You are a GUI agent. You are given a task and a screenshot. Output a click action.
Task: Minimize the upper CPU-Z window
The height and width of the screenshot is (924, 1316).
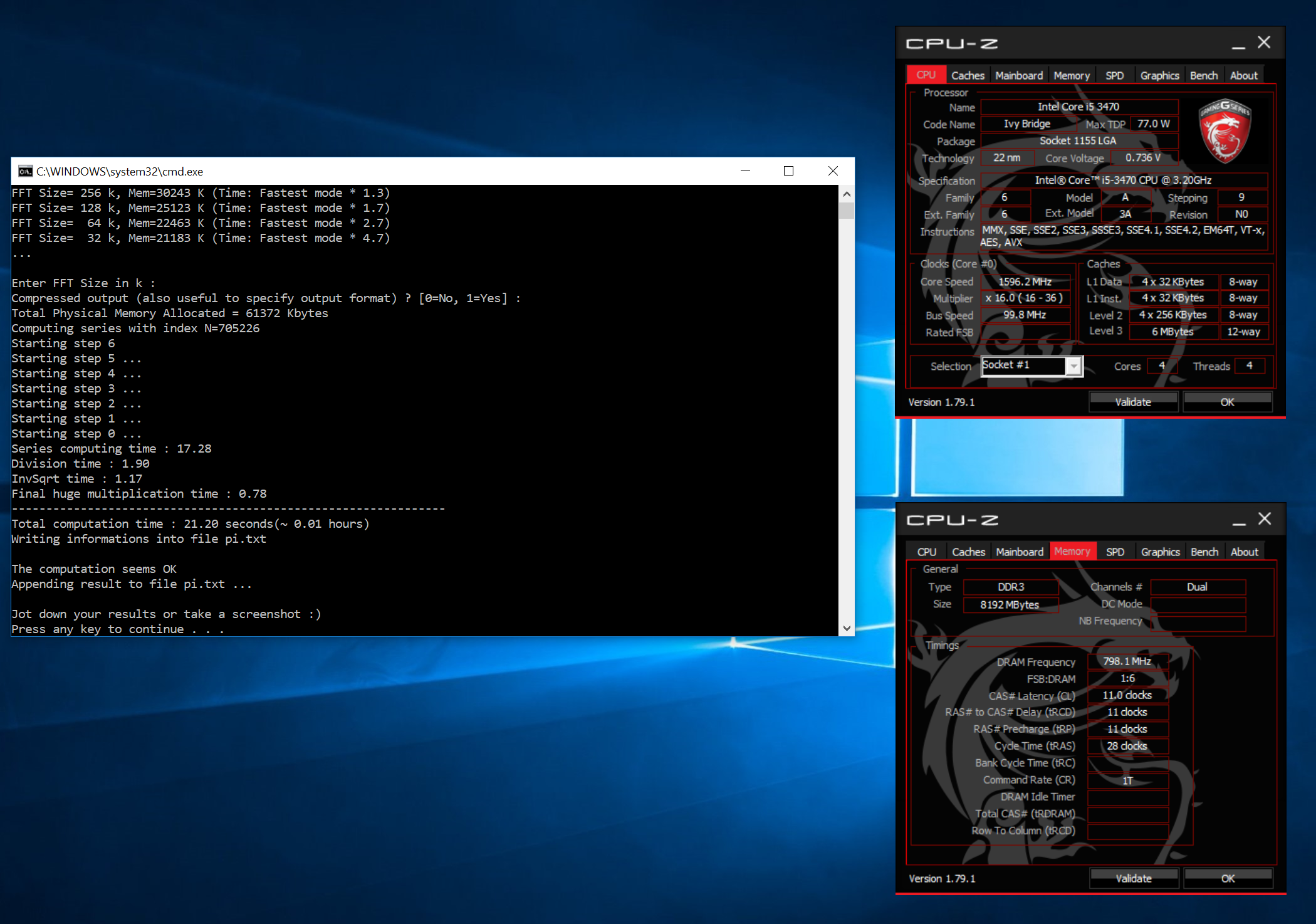pos(1238,43)
